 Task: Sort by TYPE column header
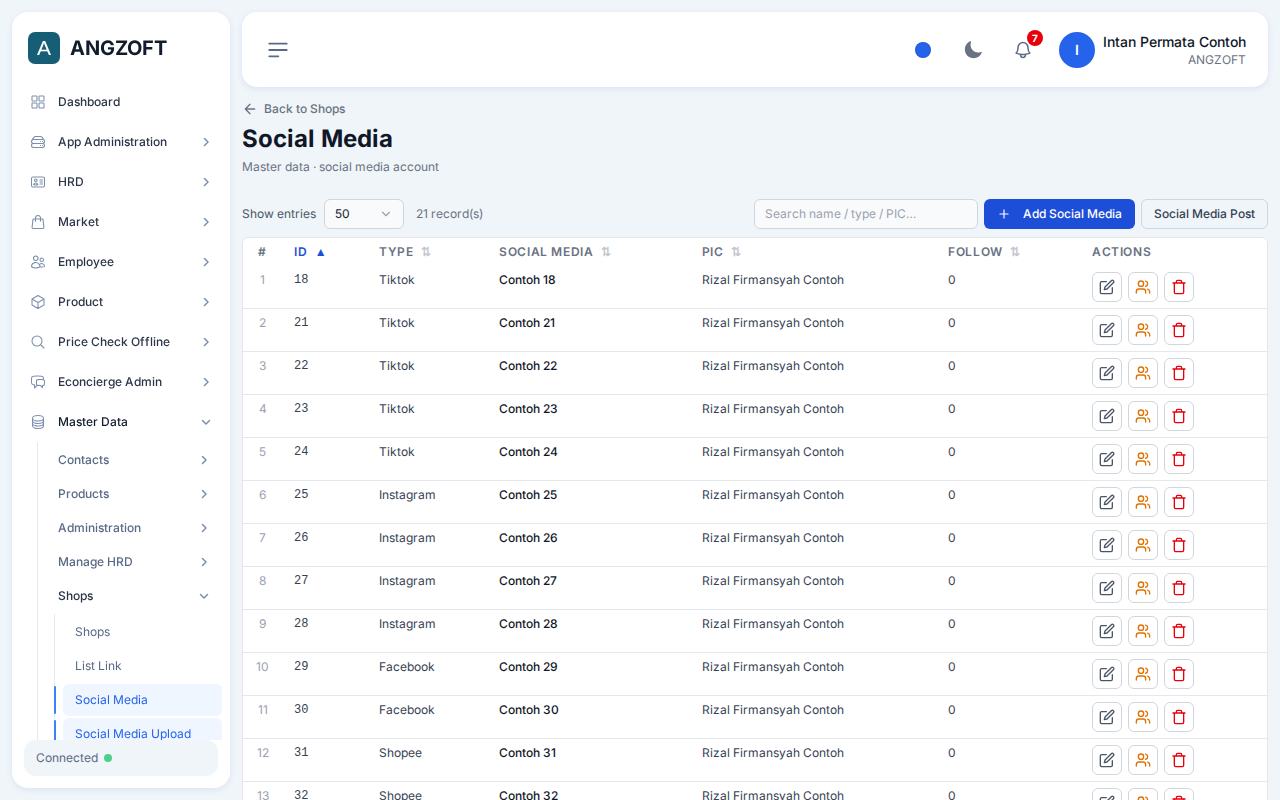pos(404,252)
